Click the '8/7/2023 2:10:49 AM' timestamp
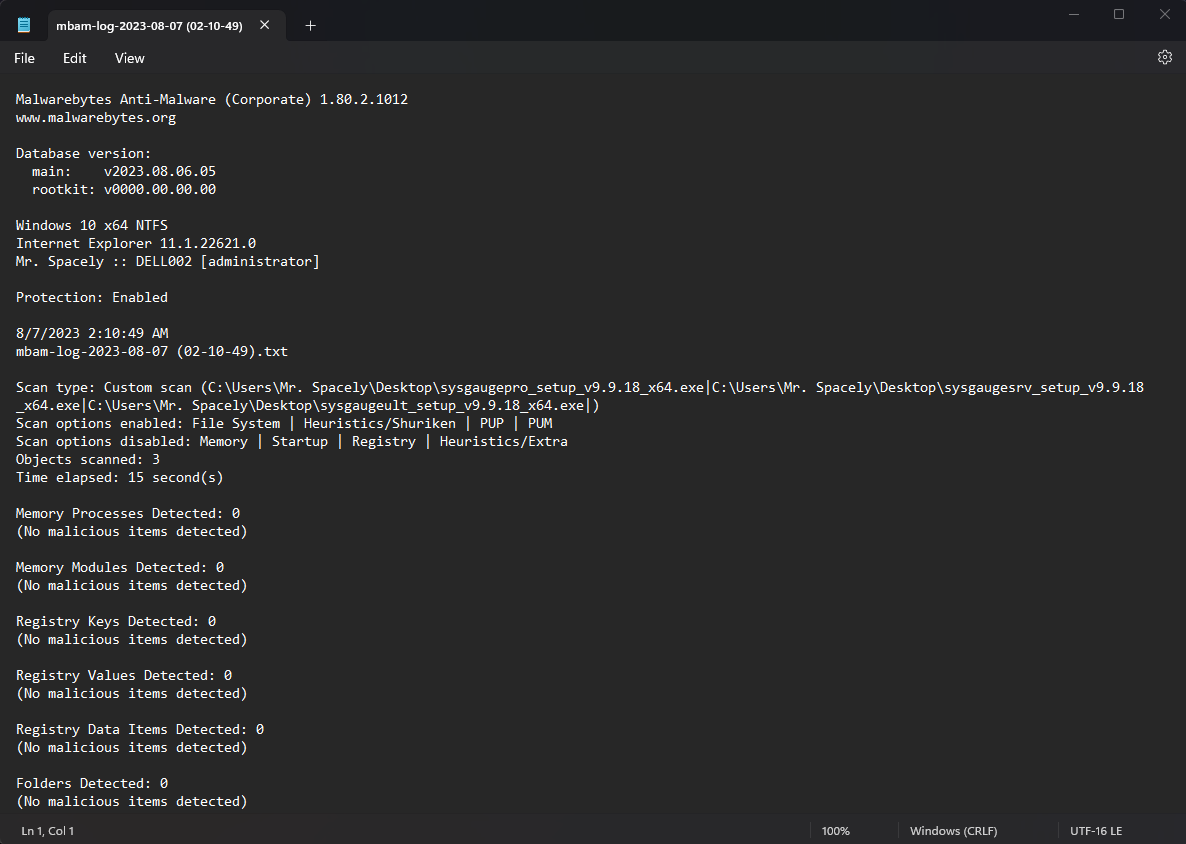This screenshot has height=844, width=1186. [92, 333]
